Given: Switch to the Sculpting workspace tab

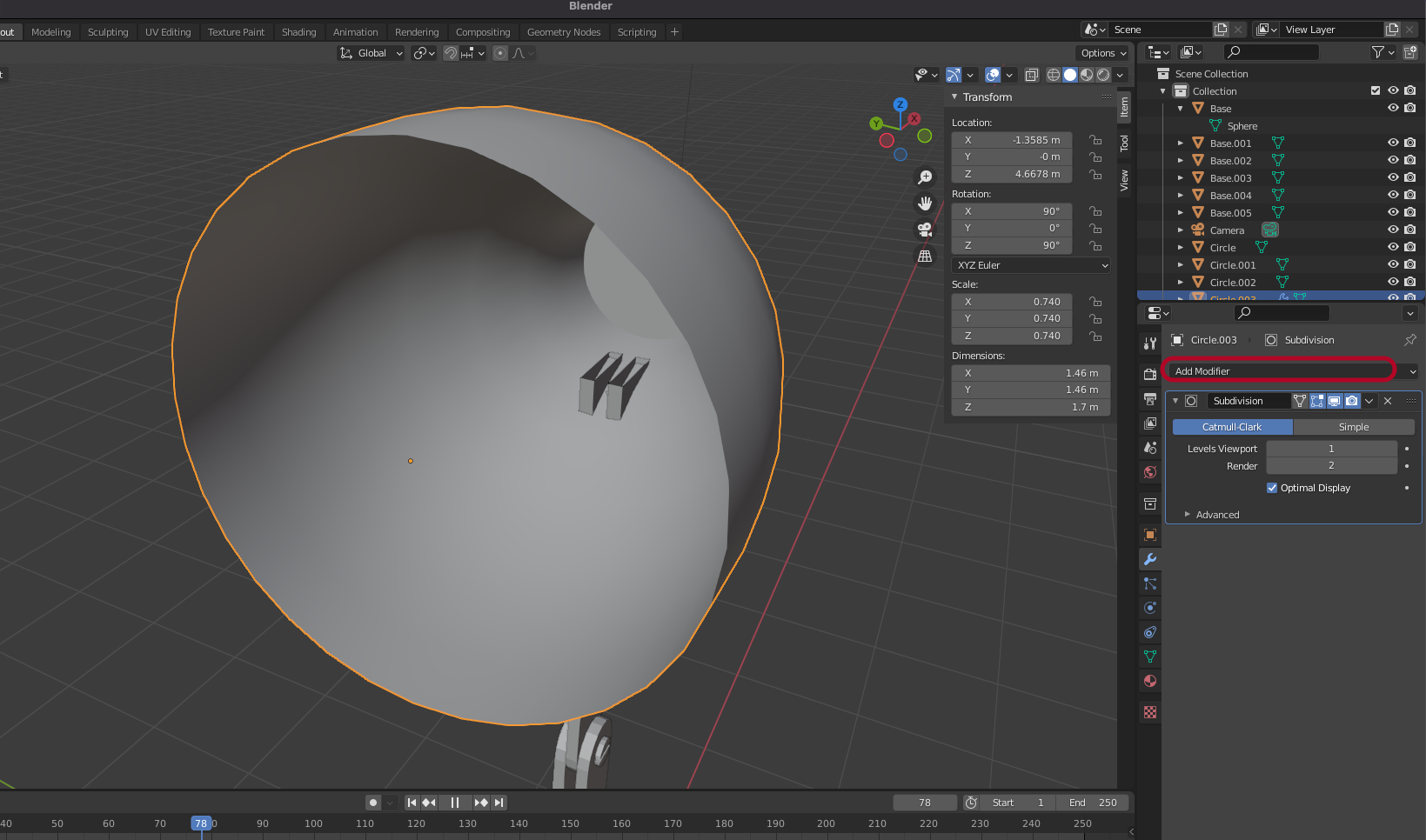Looking at the screenshot, I should 108,32.
